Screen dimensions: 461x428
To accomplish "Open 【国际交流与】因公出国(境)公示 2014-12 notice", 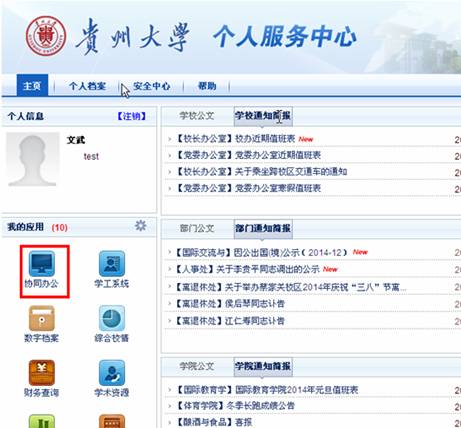I will click(x=262, y=252).
